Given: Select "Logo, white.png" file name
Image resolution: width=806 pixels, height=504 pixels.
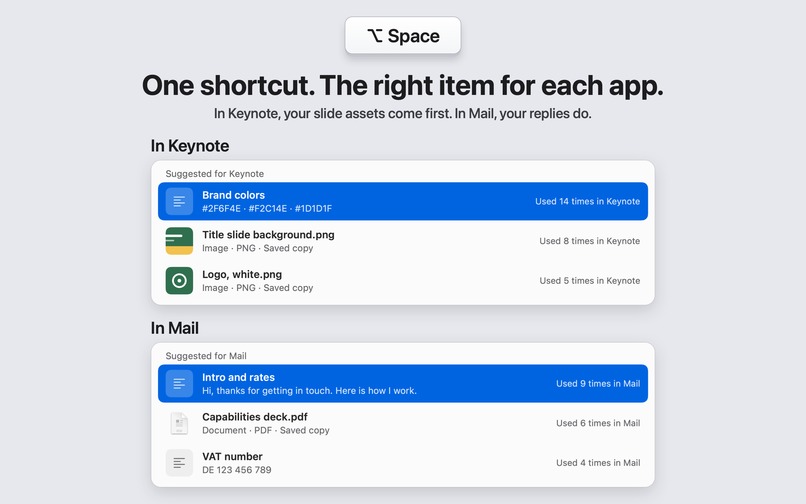Looking at the screenshot, I should 242,274.
